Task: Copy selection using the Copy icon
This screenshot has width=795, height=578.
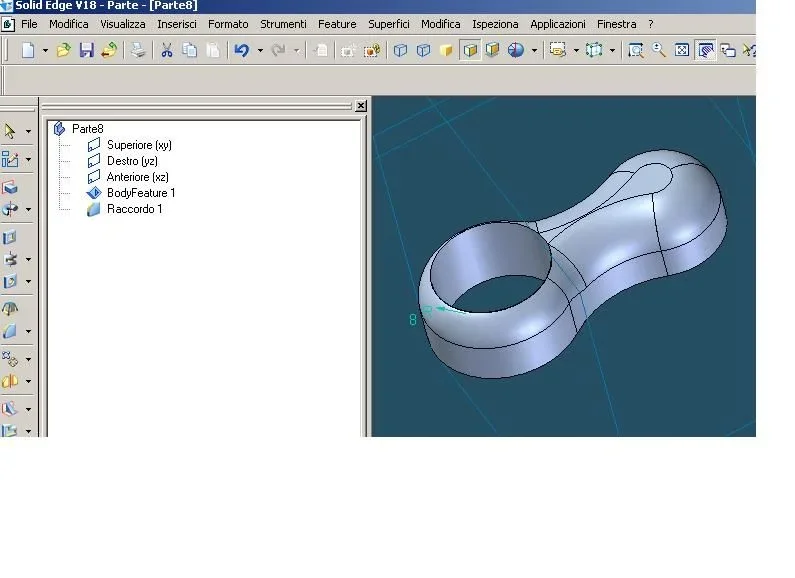Action: click(x=190, y=50)
